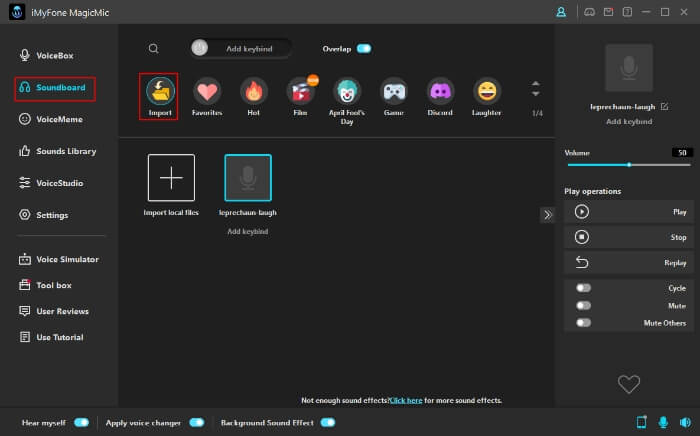Collapse the right panel with double chevron

tap(548, 215)
